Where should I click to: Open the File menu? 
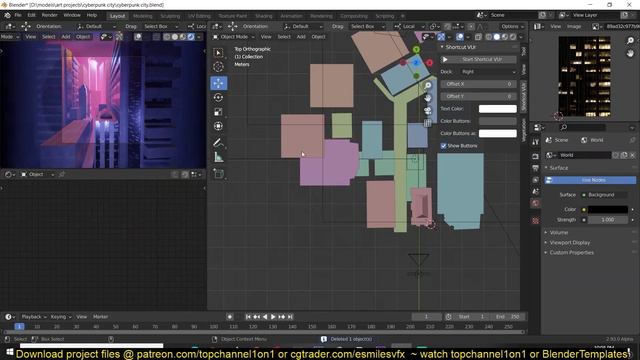click(18, 16)
